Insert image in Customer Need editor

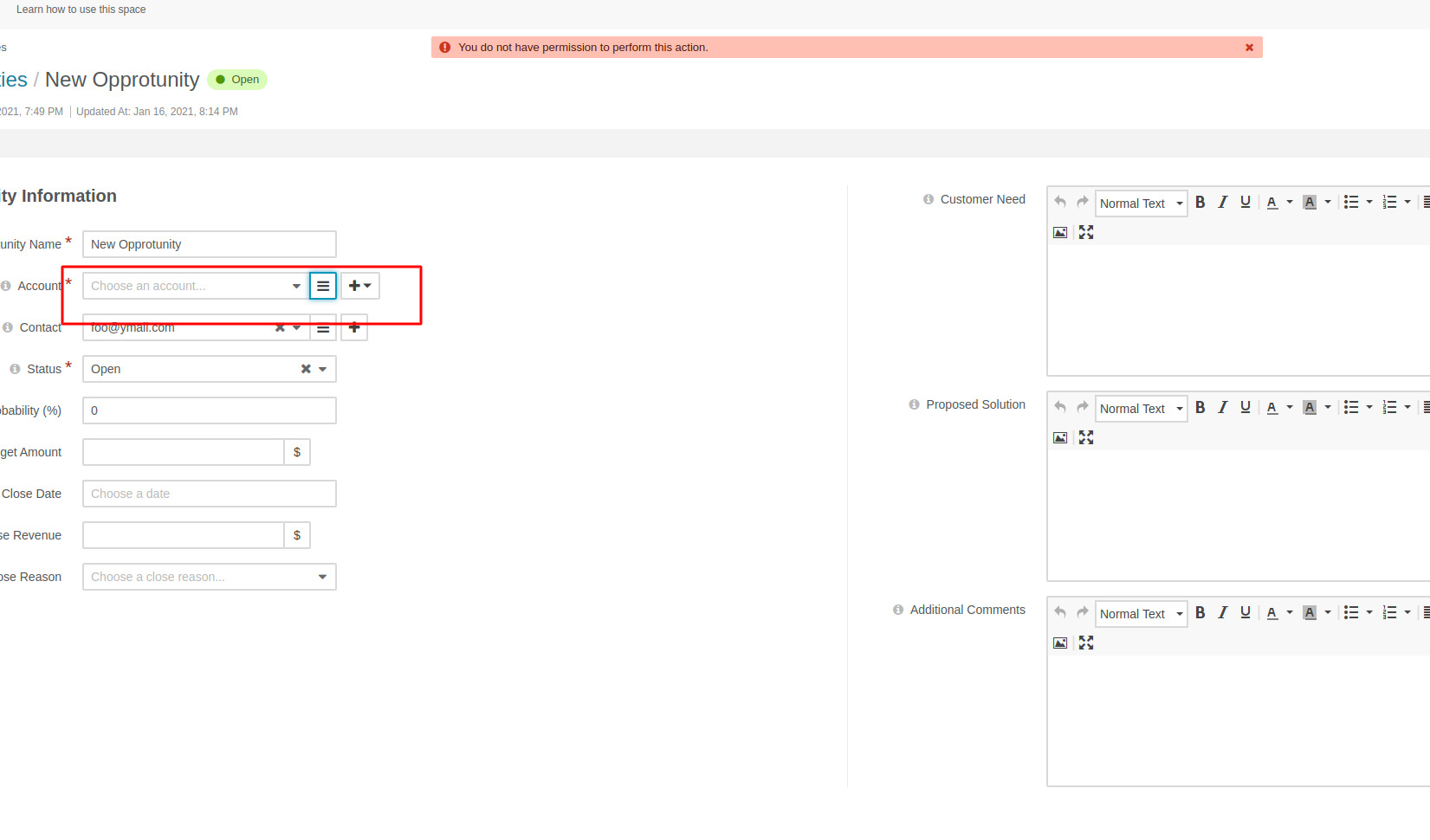[1060, 232]
